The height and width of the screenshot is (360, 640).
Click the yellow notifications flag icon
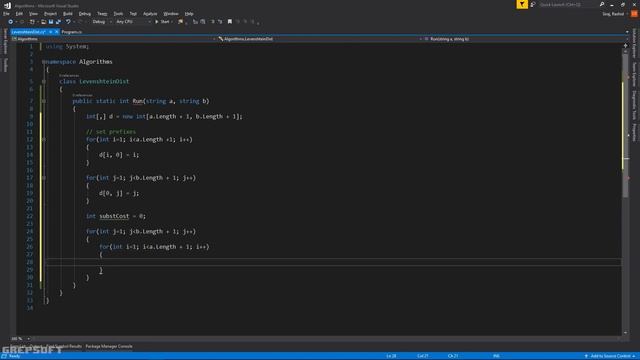(x=522, y=4)
